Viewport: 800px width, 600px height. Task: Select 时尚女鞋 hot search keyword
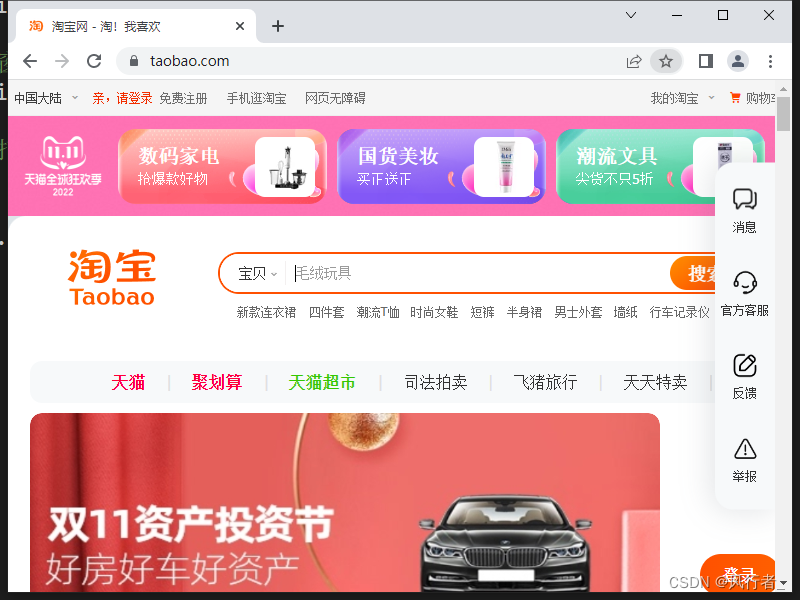(434, 312)
